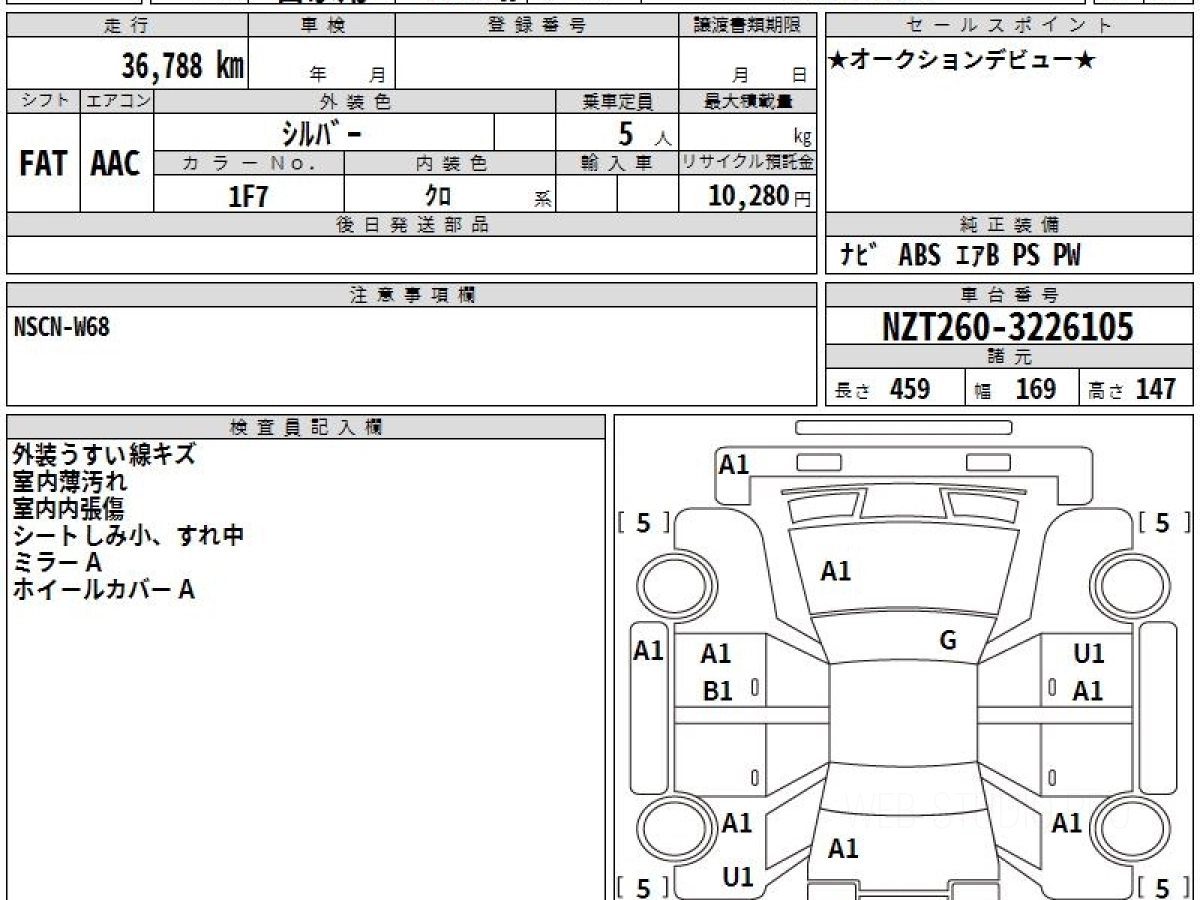1200x900 pixels.
Task: Select the 後日発送部品 section header
Action: click(412, 225)
